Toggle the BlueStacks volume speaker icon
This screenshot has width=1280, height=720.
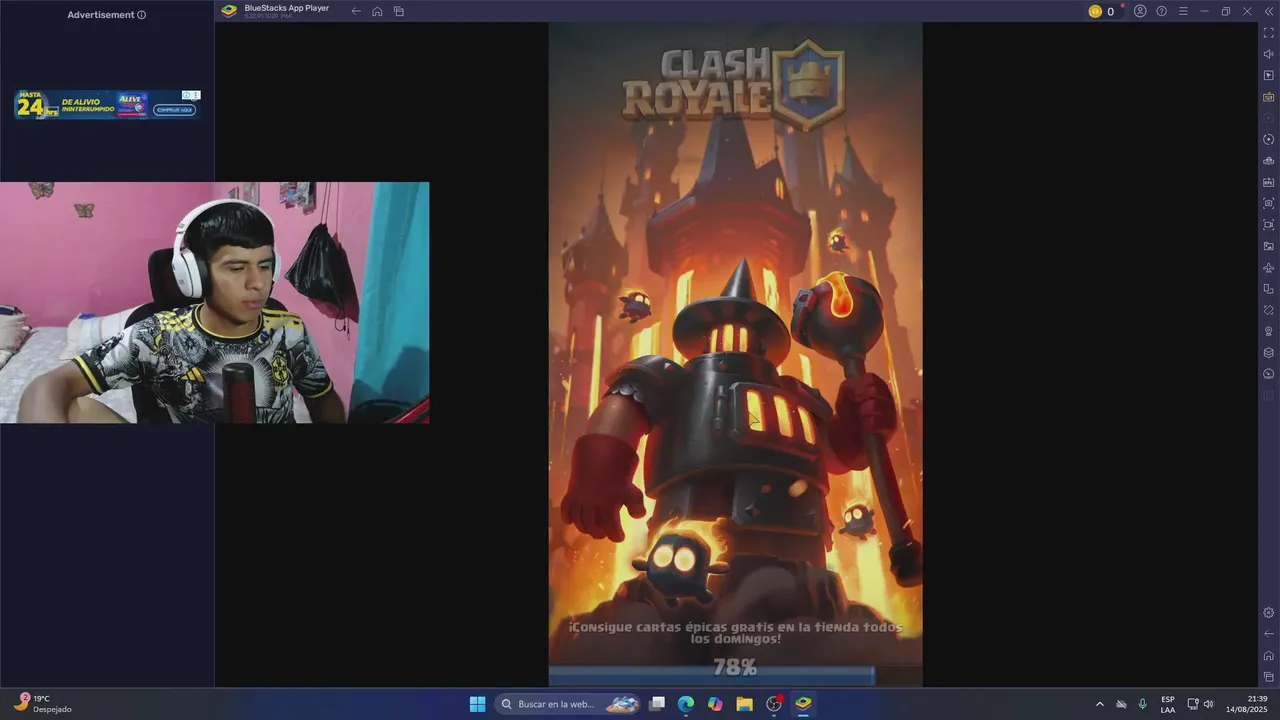coord(1268,54)
